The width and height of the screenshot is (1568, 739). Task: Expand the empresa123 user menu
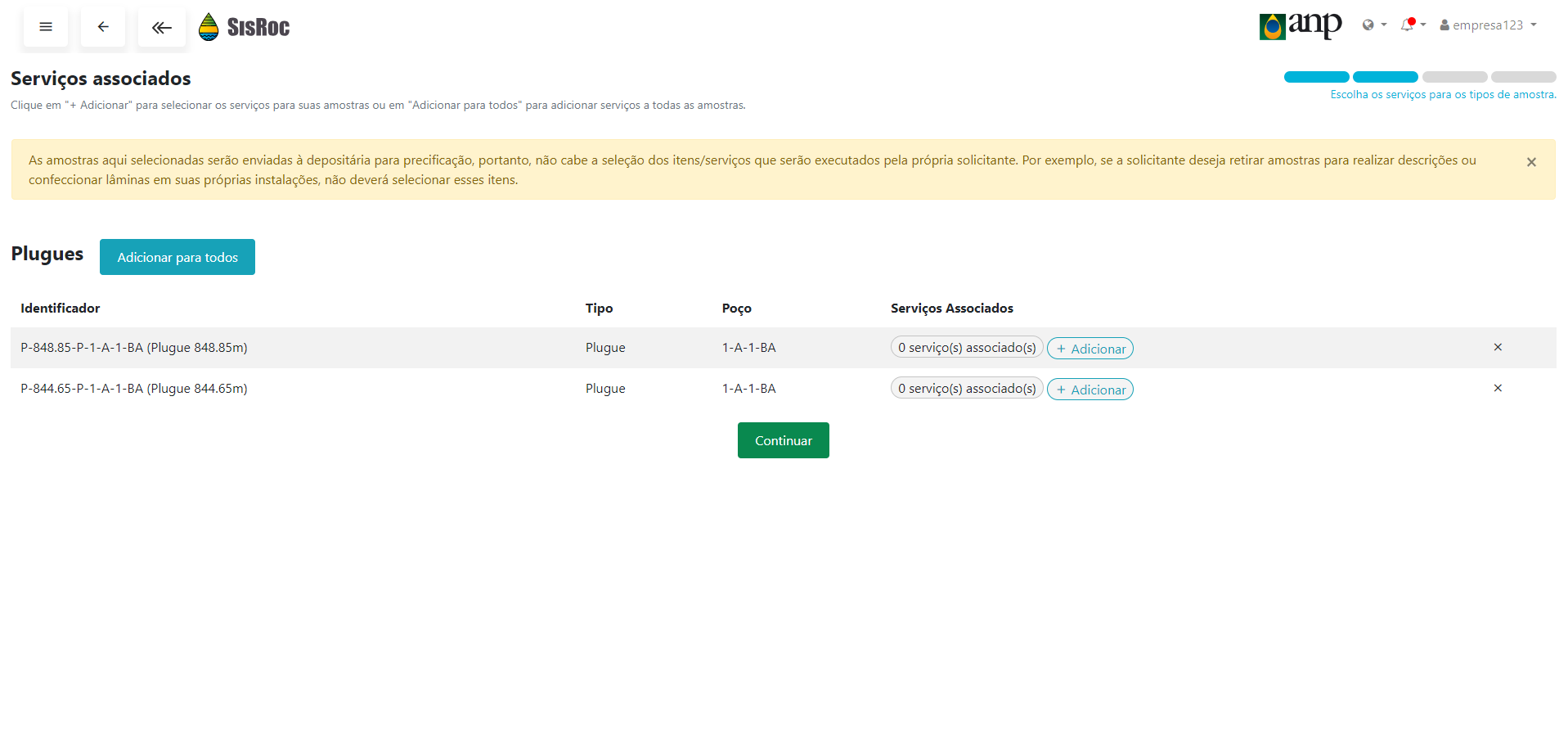pos(1488,25)
